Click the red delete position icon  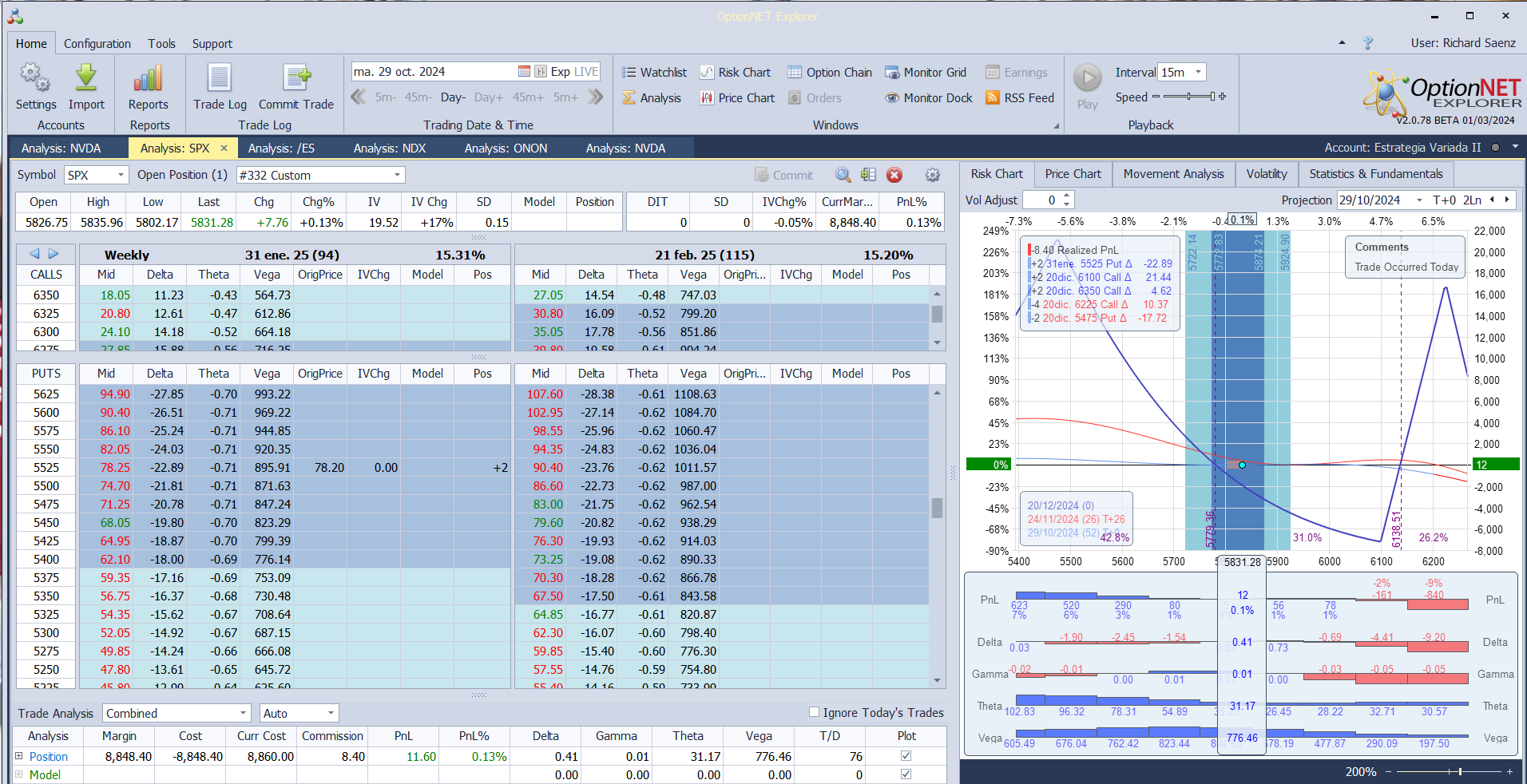(894, 176)
